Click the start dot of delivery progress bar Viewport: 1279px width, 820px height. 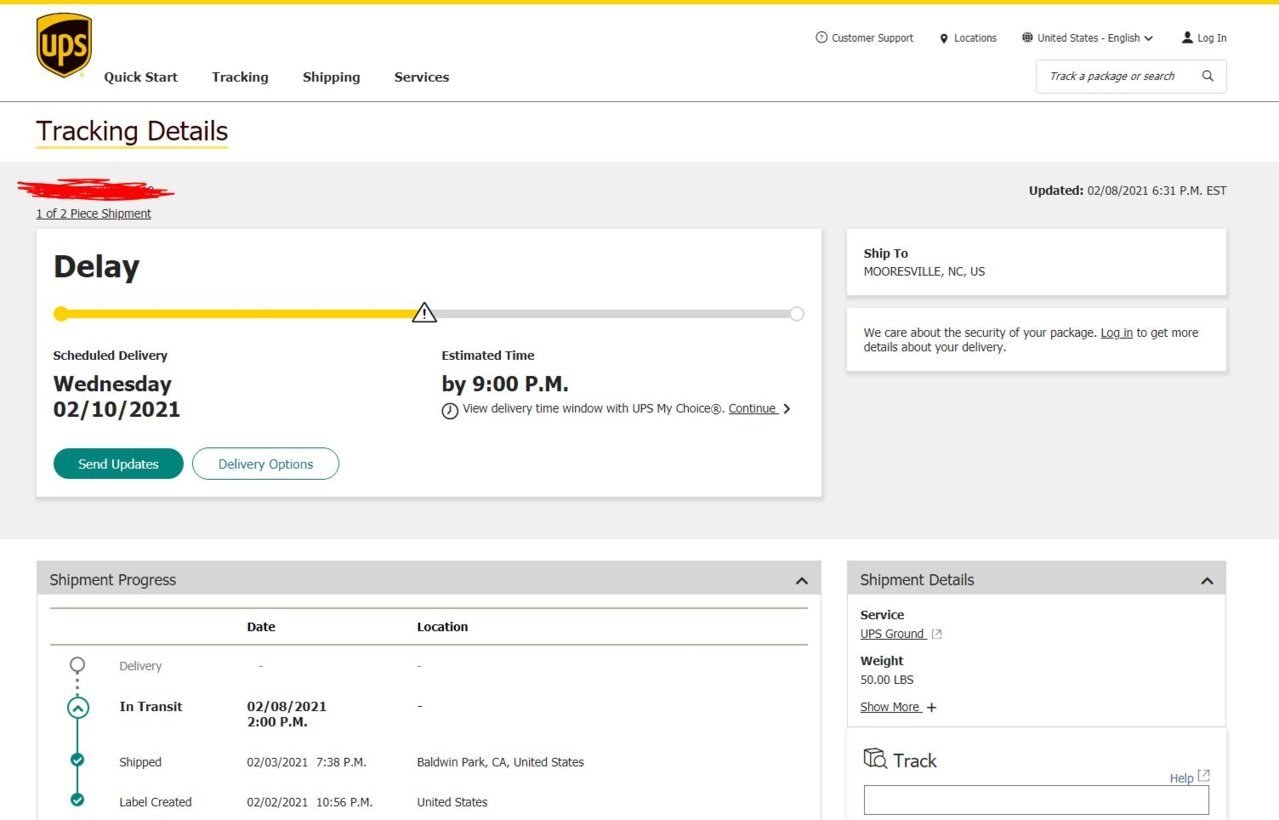(x=61, y=314)
